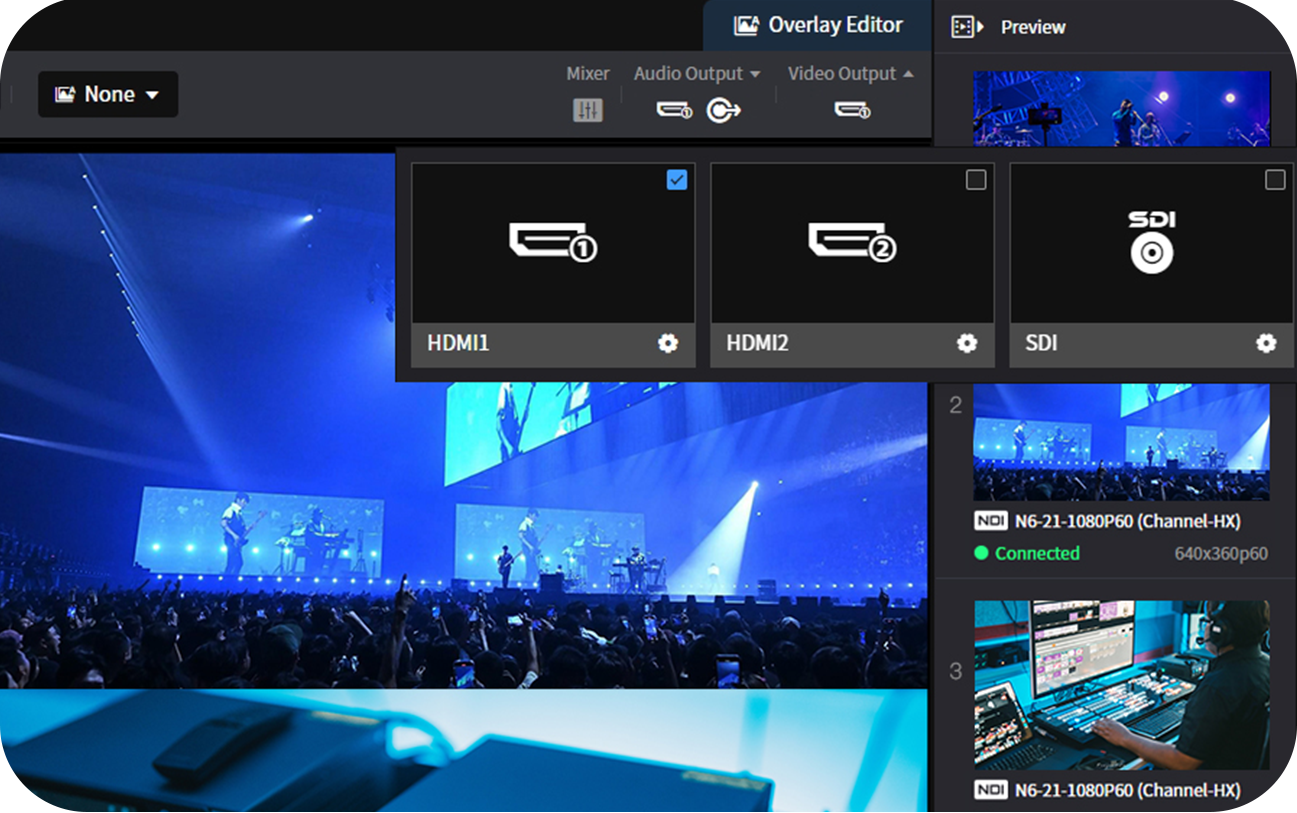Click the HDMI1 audio output icon

[674, 110]
